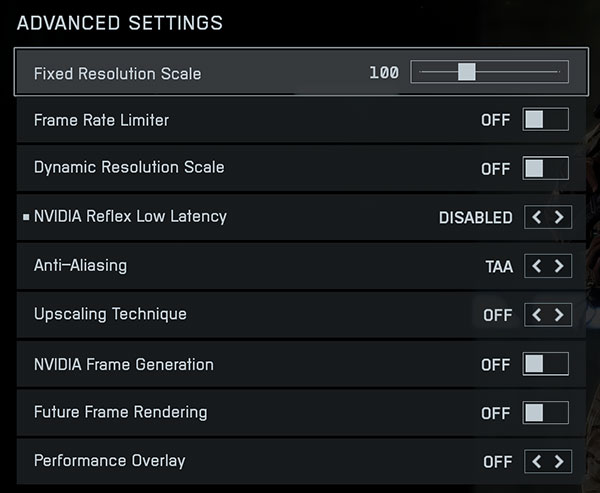Select the Fixed Resolution Scale label

[x=117, y=73]
